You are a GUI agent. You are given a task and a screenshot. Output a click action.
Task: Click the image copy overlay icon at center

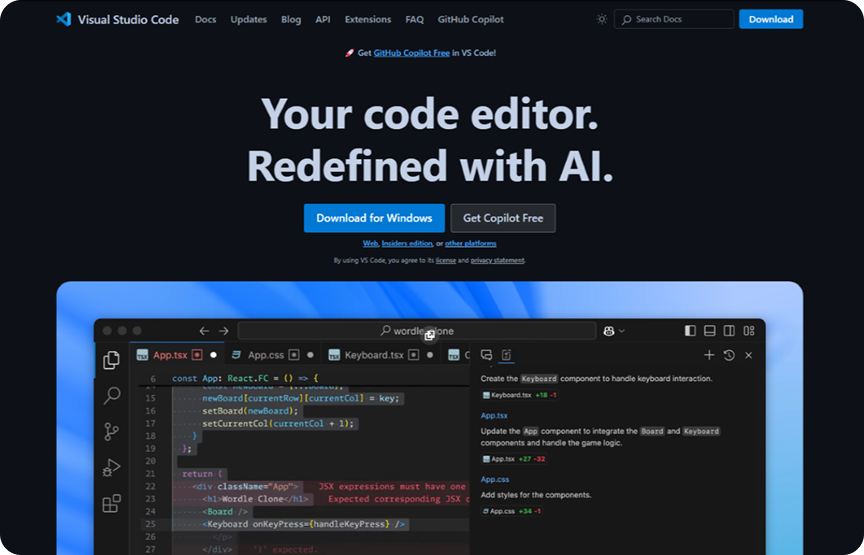pos(430,335)
